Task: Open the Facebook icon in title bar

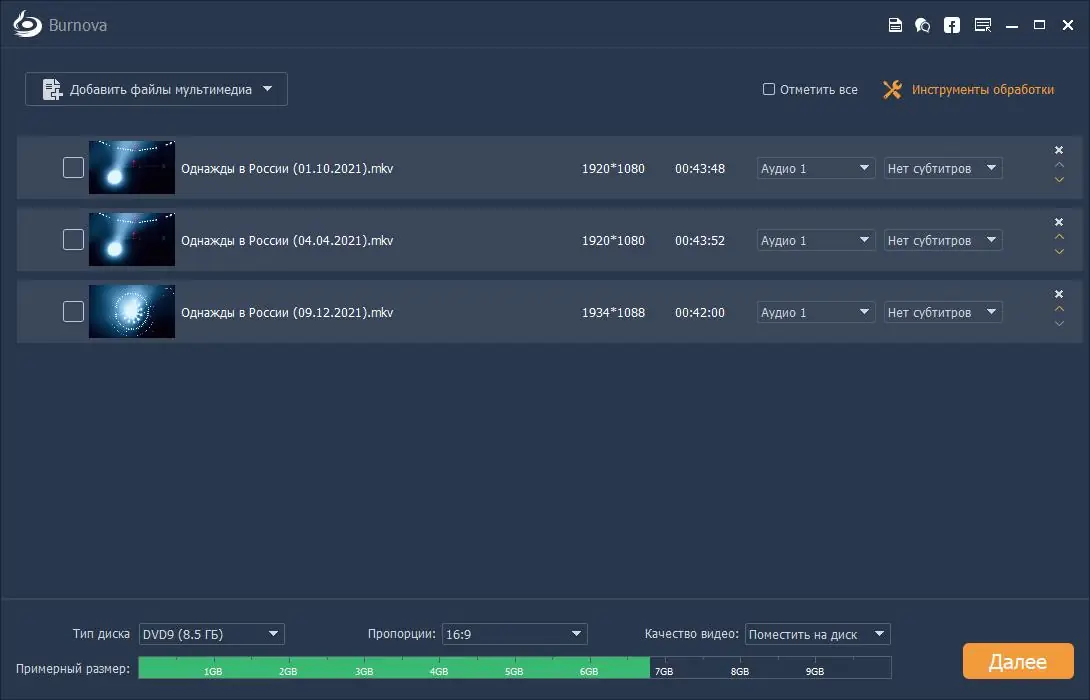Action: tap(952, 25)
